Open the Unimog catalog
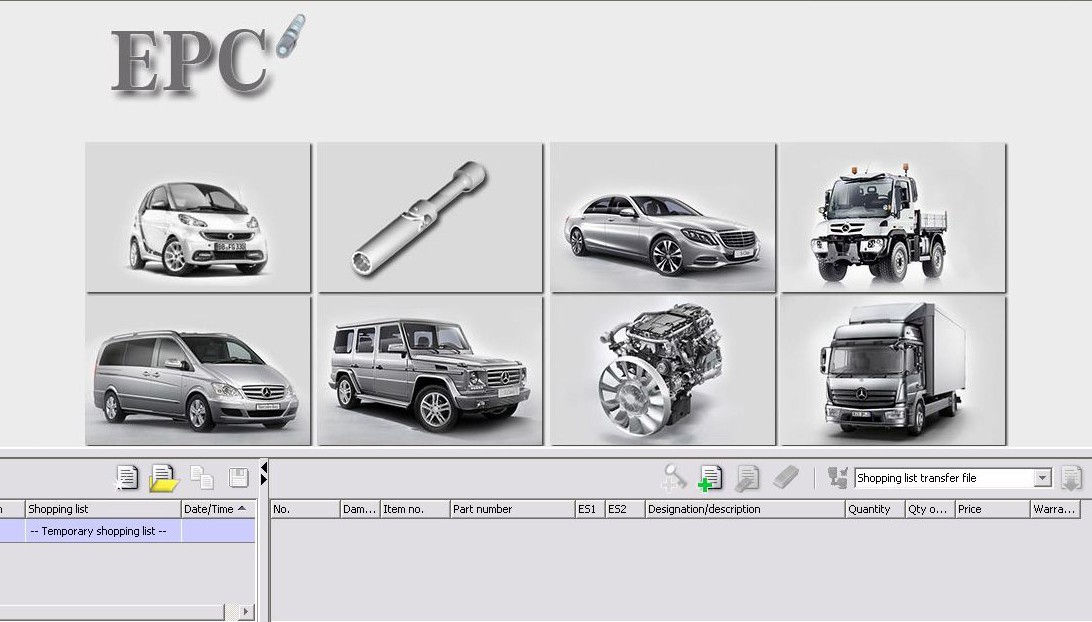 pos(894,217)
